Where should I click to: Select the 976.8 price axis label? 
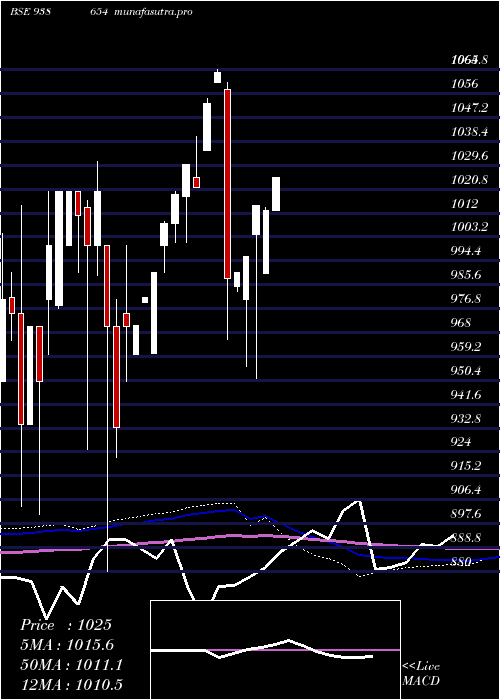pyautogui.click(x=466, y=299)
